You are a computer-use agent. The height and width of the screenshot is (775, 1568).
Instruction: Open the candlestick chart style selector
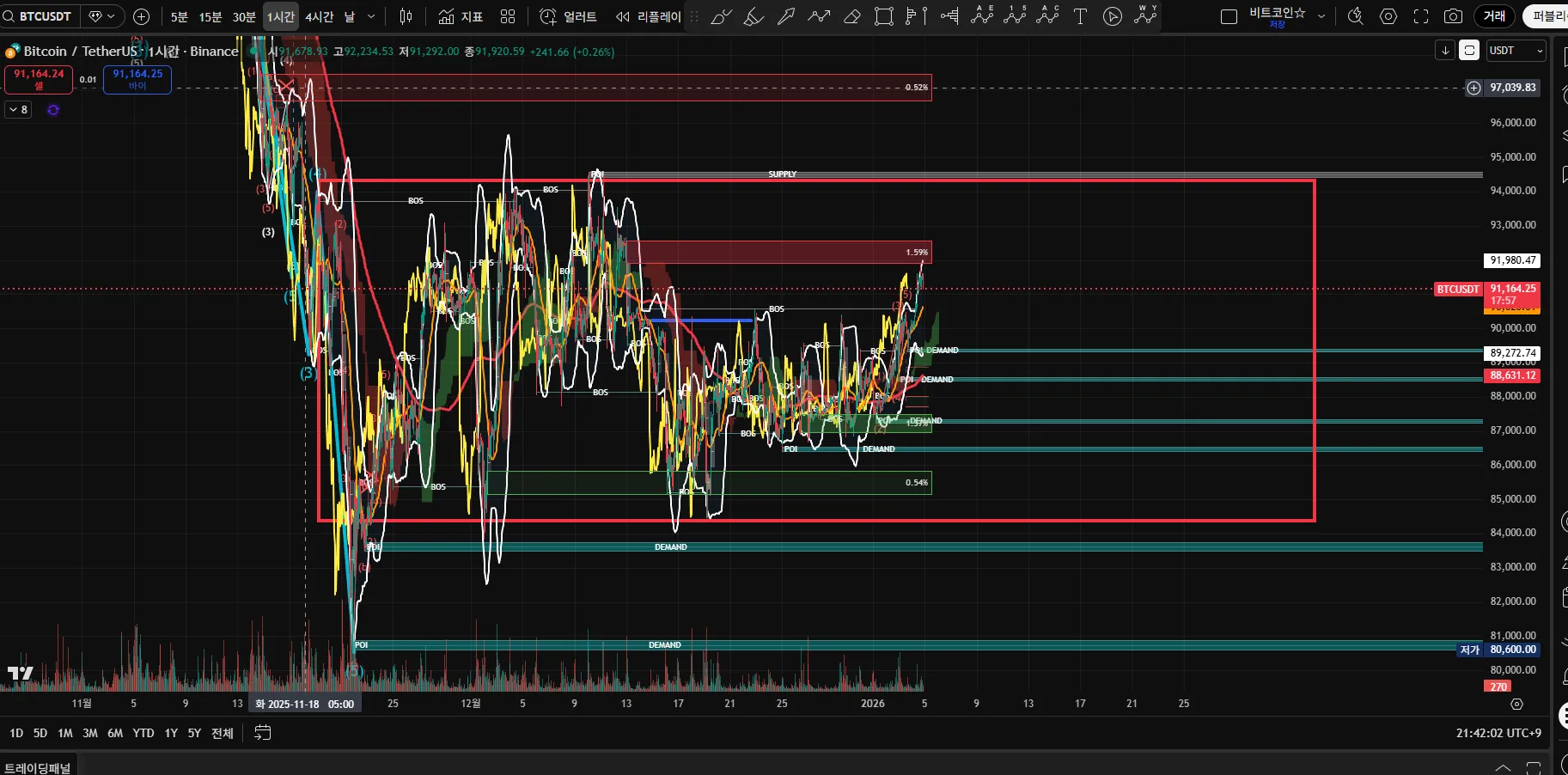406,16
